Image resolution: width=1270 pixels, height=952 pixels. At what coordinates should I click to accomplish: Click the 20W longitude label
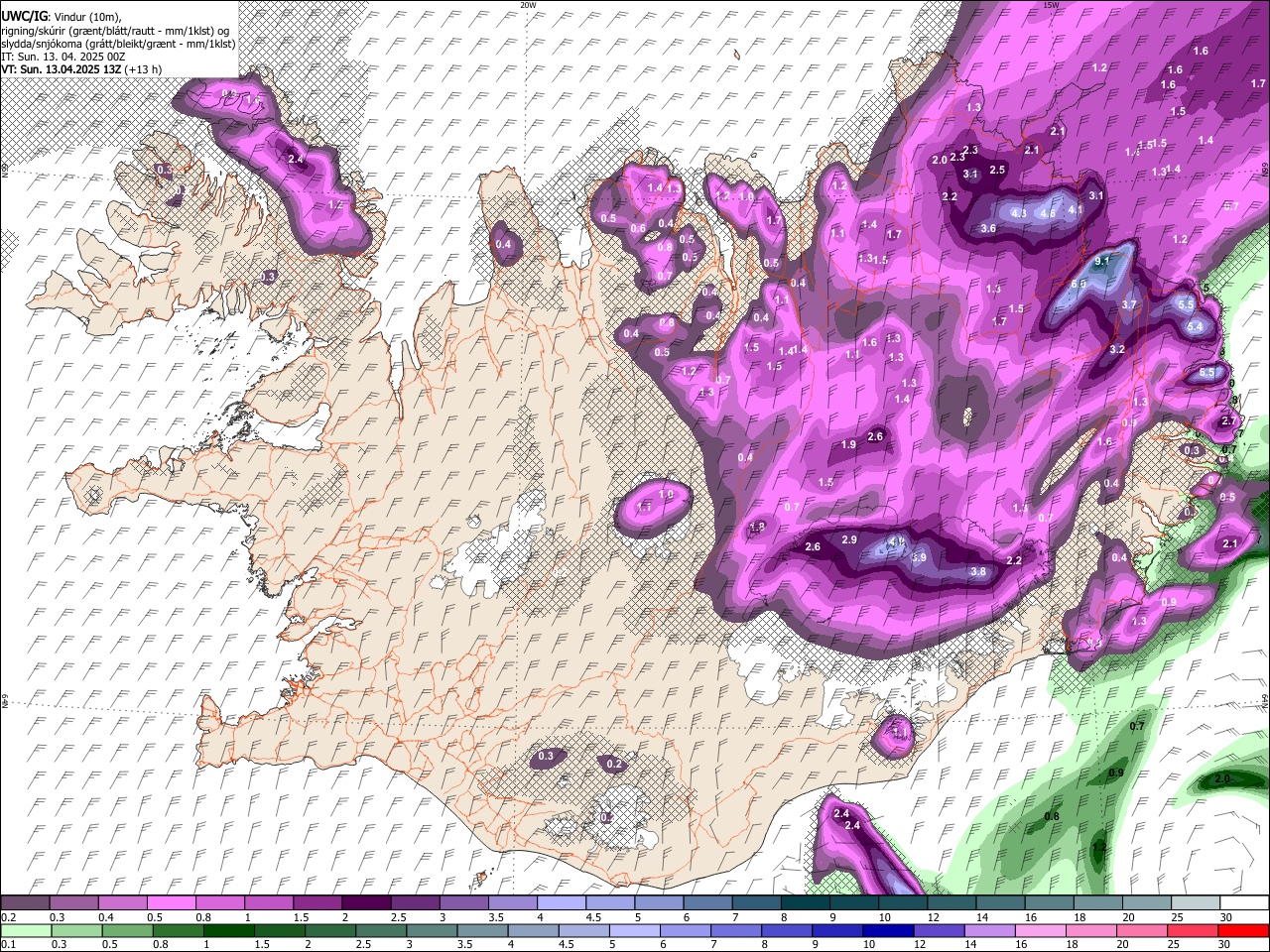(x=528, y=4)
